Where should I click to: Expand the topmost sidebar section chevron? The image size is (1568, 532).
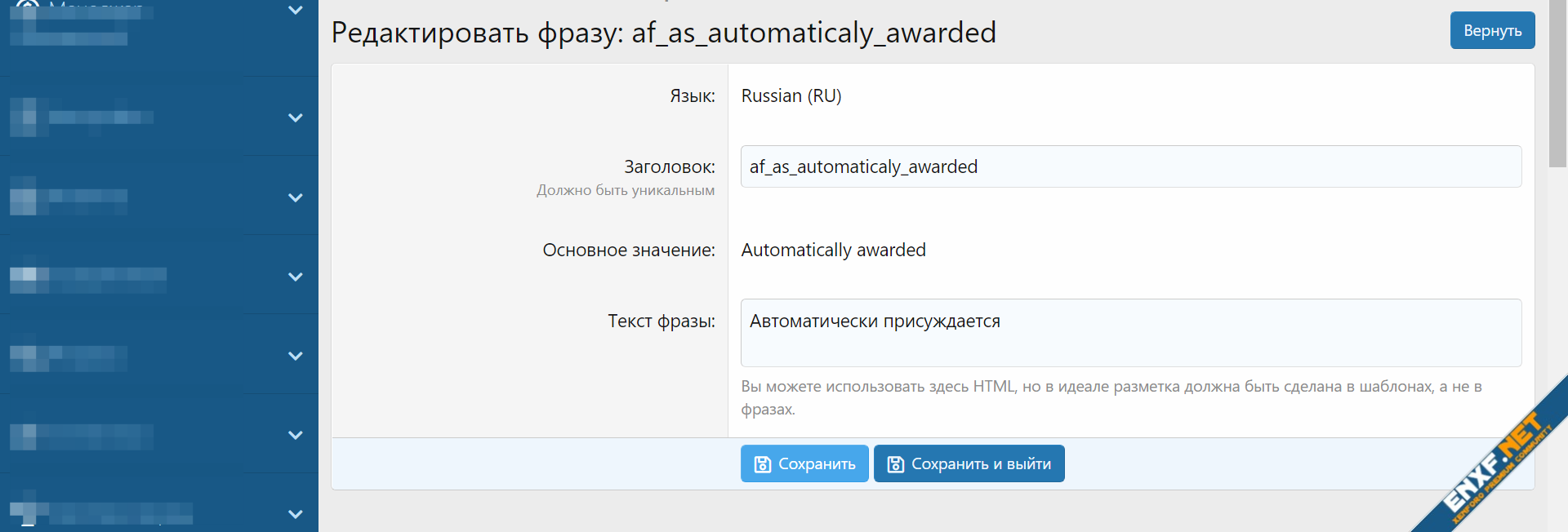click(x=296, y=11)
